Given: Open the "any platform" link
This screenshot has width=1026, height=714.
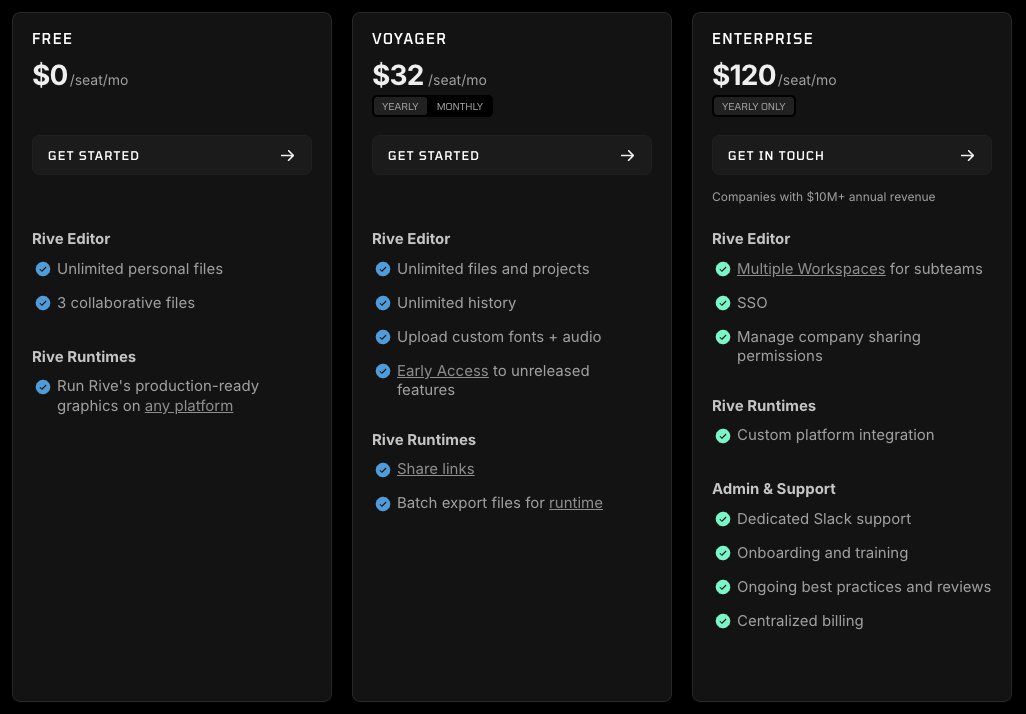Looking at the screenshot, I should pos(189,406).
